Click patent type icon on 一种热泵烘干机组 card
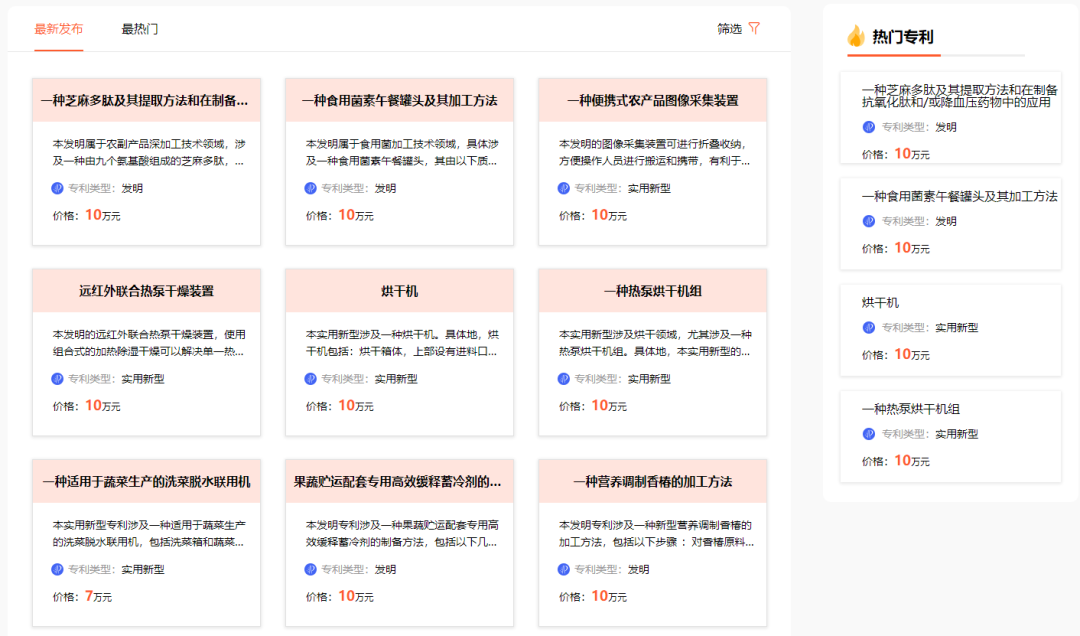The image size is (1080, 636). (561, 377)
